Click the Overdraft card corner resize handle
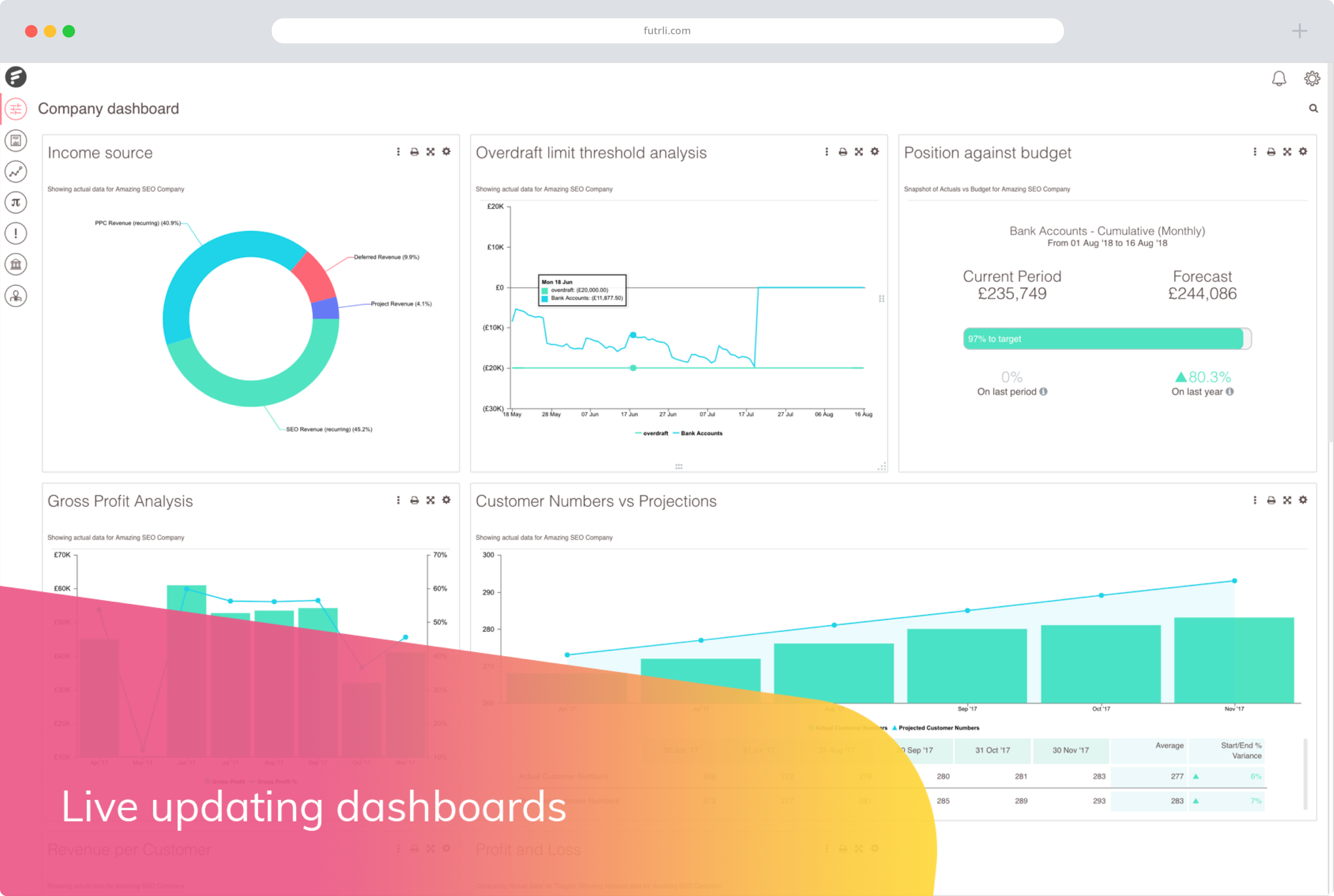This screenshot has width=1334, height=896. pyautogui.click(x=882, y=466)
